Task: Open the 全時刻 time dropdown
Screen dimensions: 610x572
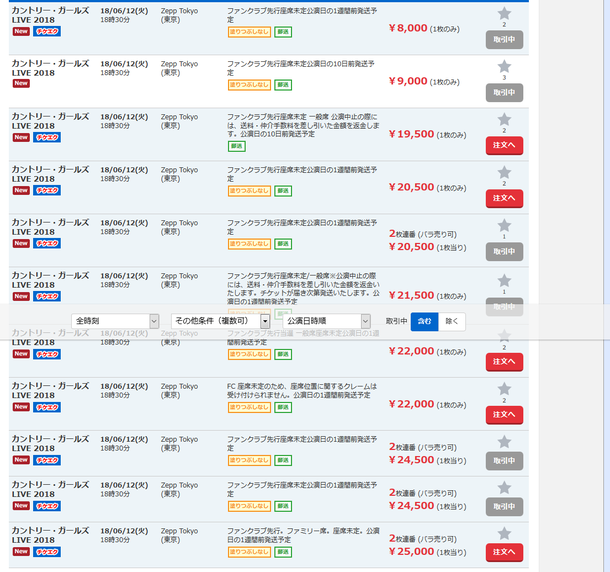Action: (x=115, y=321)
